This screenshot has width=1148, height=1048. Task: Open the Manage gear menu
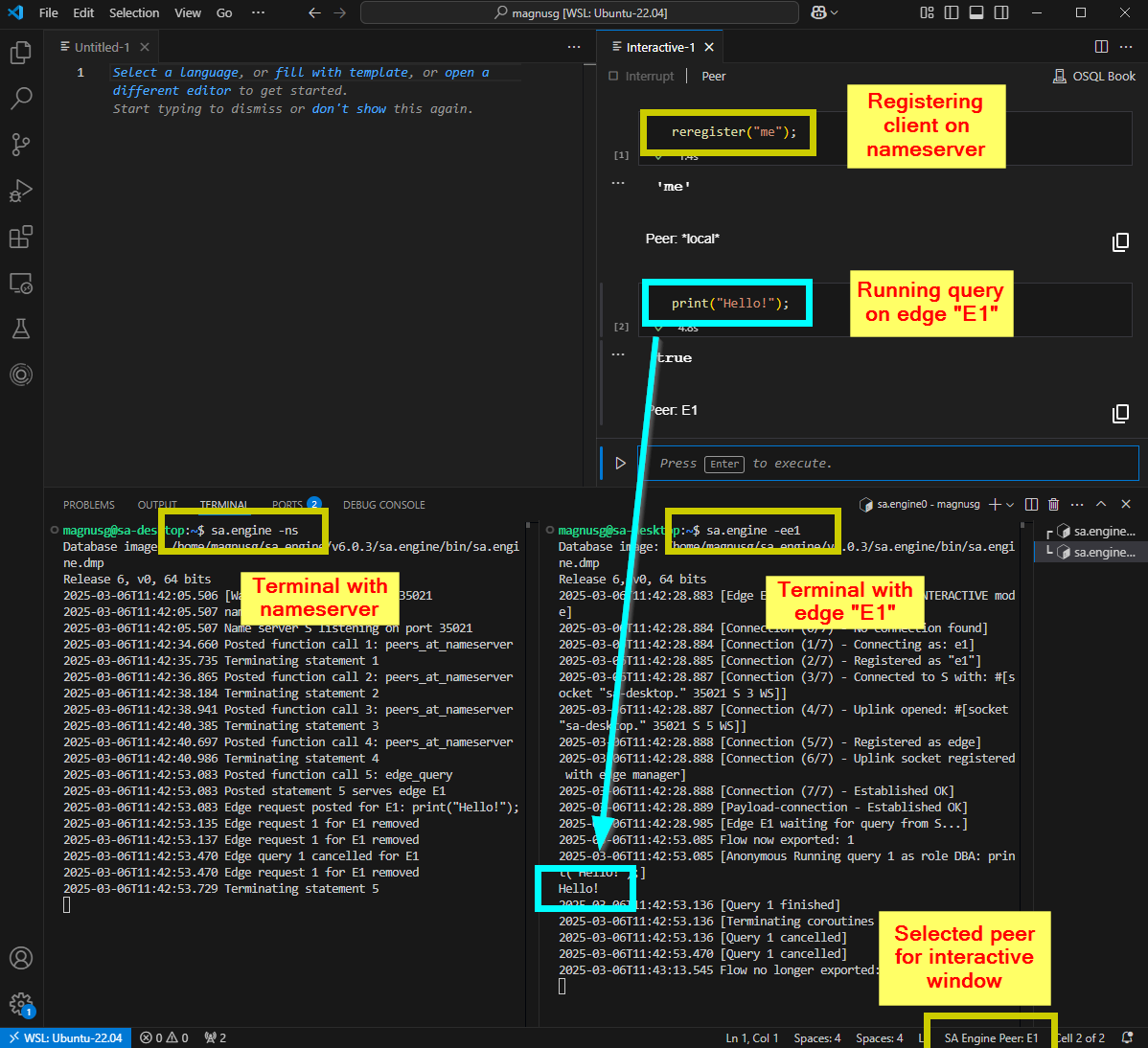click(x=21, y=1004)
